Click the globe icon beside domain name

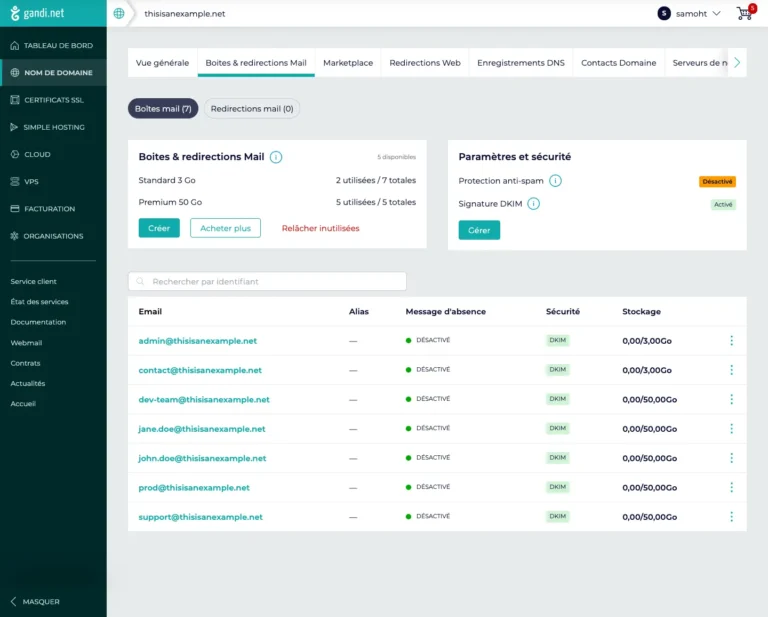tap(119, 14)
